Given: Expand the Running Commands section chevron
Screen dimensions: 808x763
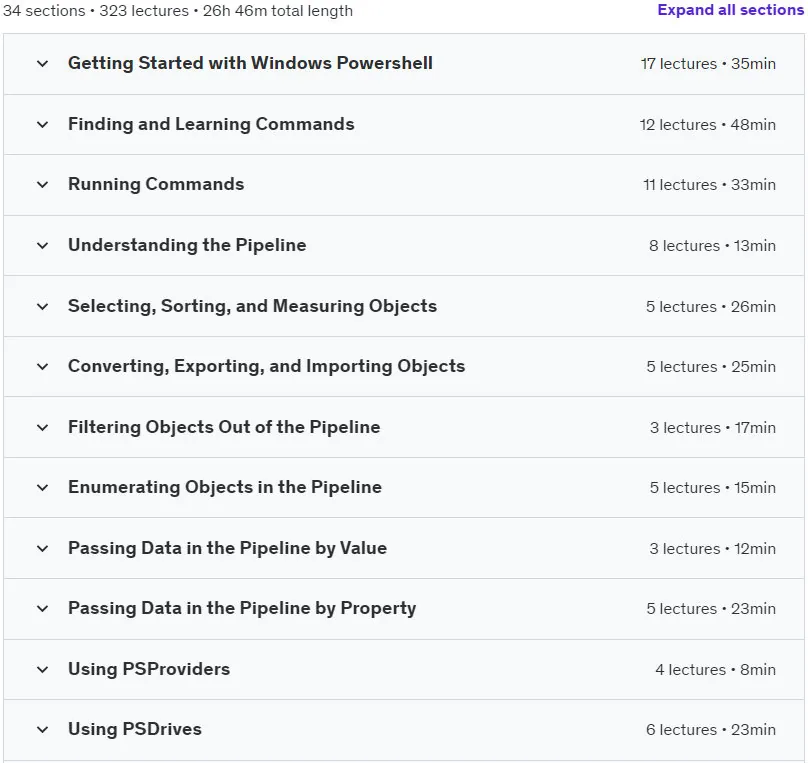Looking at the screenshot, I should 43,185.
